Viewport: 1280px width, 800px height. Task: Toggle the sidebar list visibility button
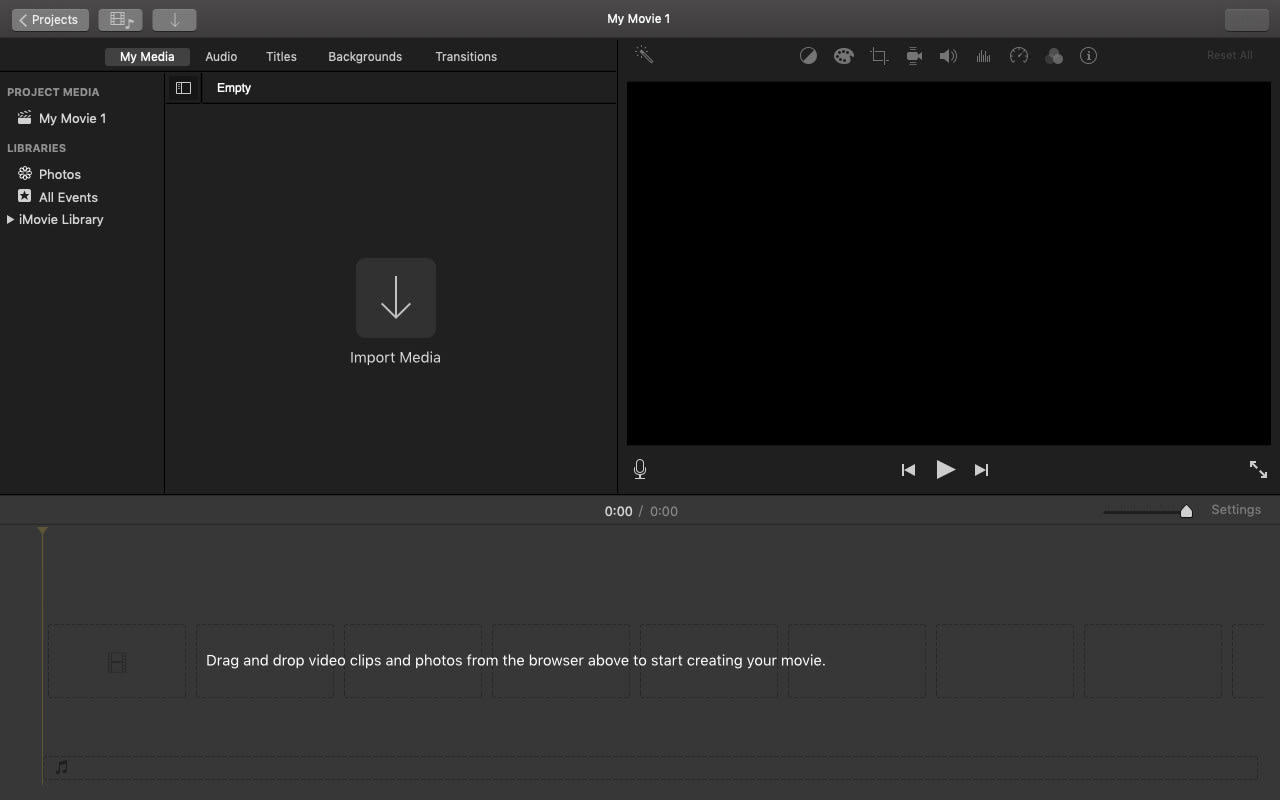(x=183, y=88)
